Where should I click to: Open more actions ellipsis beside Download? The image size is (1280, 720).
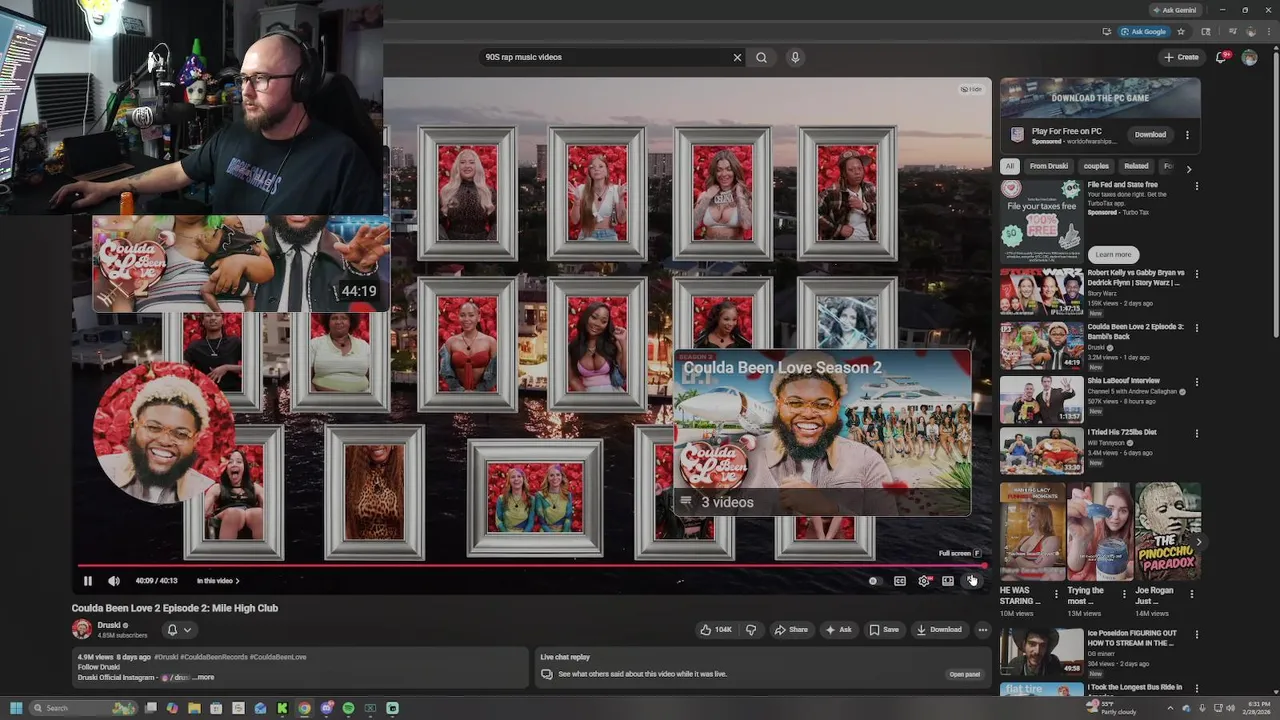click(x=983, y=630)
